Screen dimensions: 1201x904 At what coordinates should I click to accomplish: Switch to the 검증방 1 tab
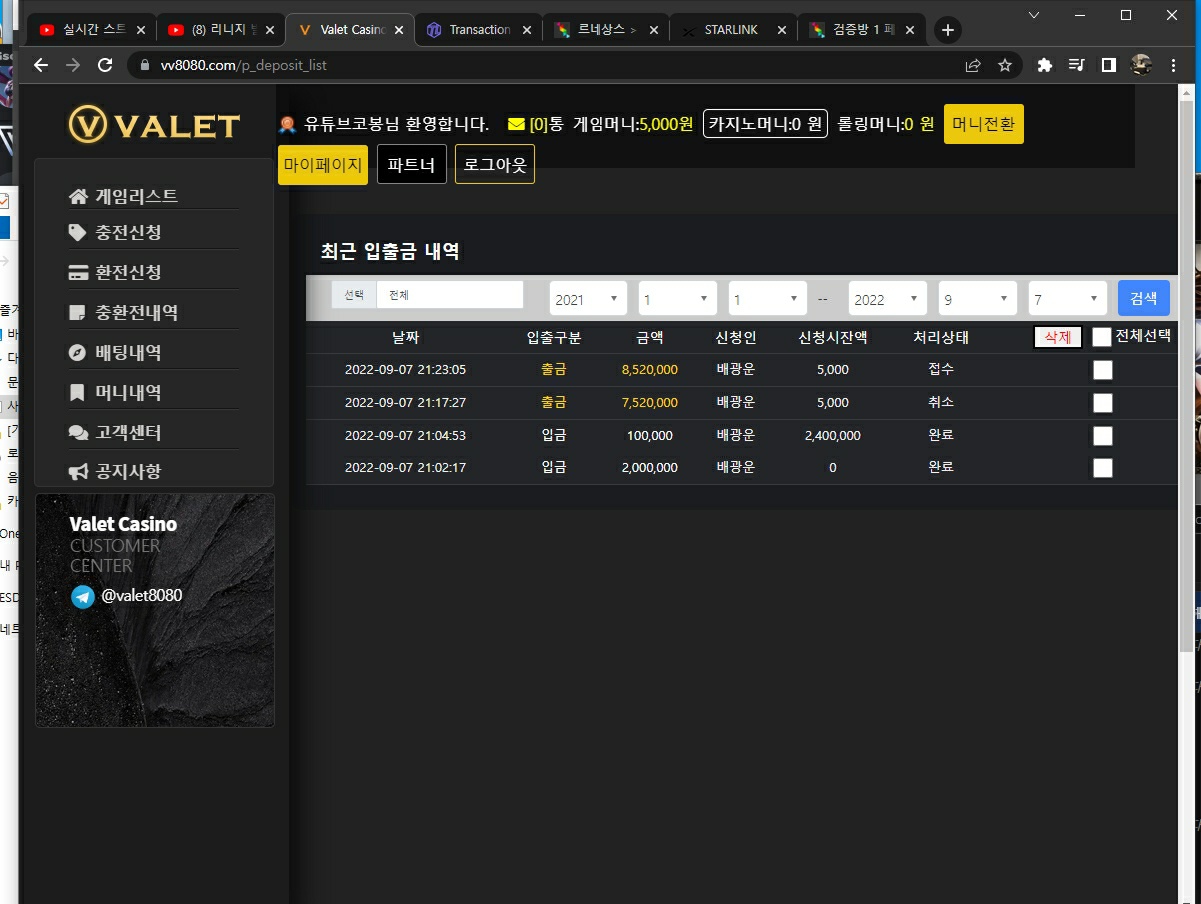(862, 30)
